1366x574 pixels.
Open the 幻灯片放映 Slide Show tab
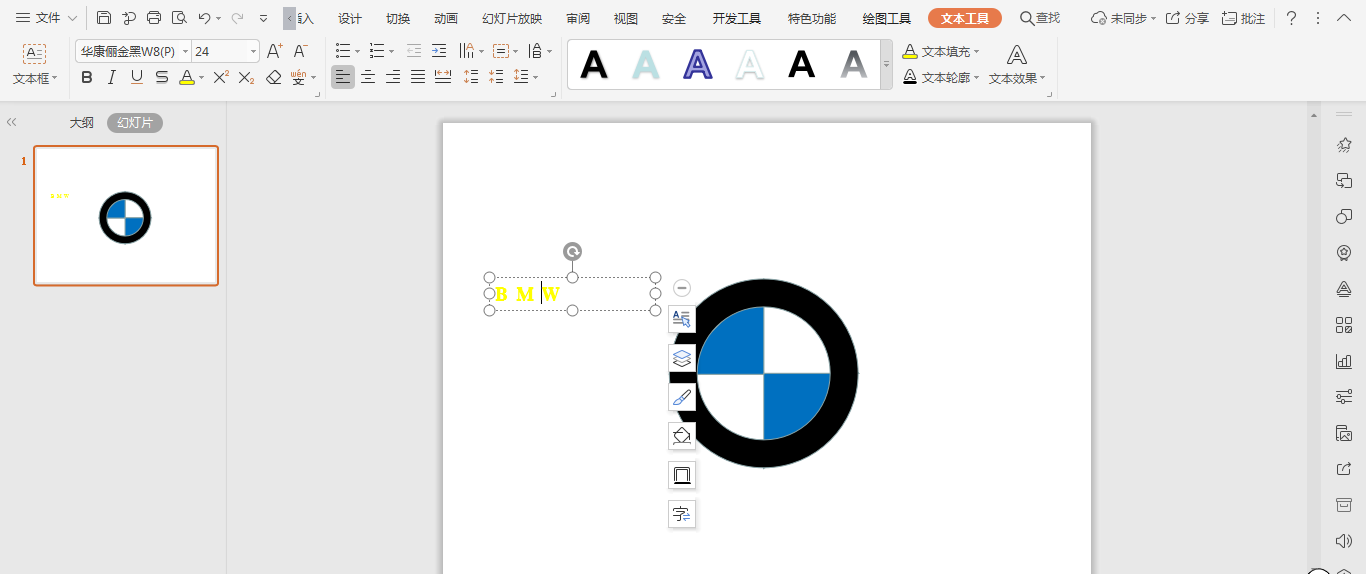pos(512,18)
